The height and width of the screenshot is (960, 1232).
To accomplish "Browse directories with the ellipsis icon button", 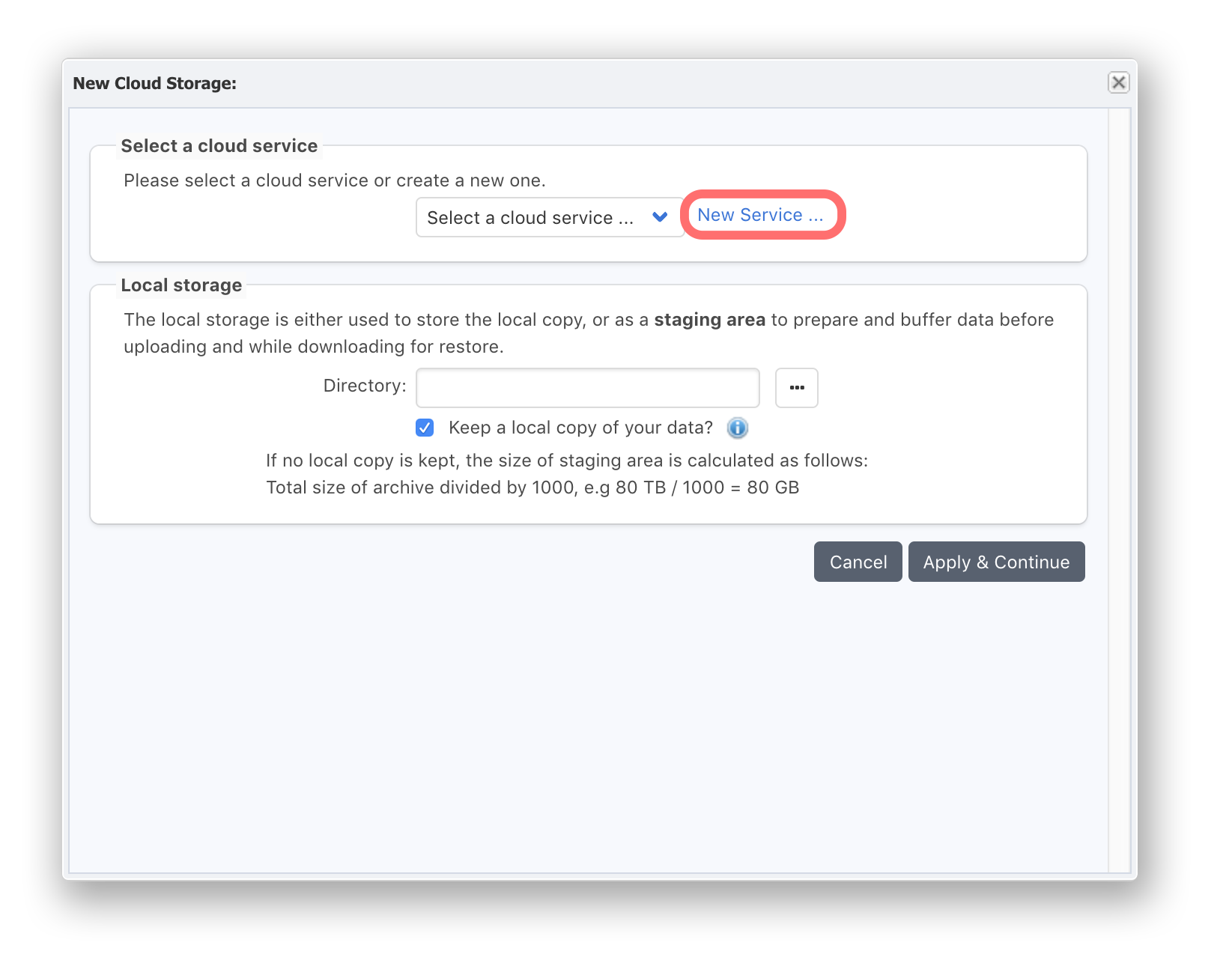I will 797,388.
